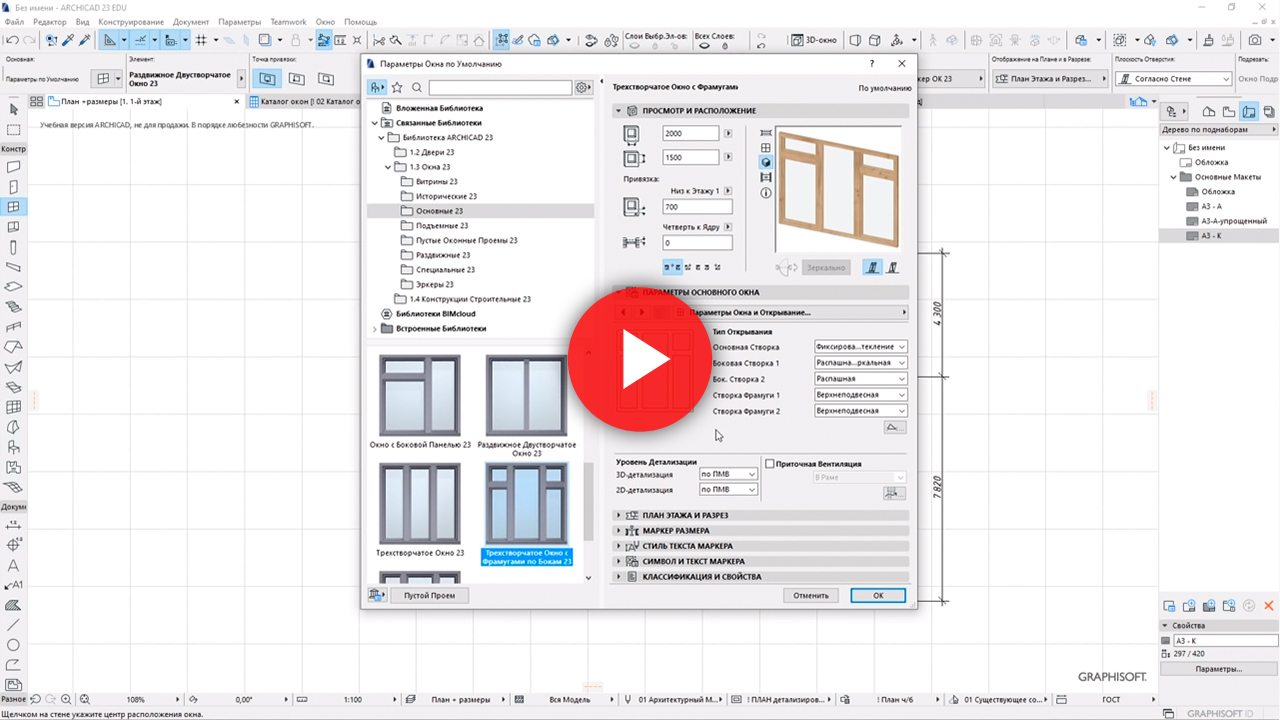The image size is (1280, 720).
Task: Click the second reveal side icon
Action: (x=891, y=267)
